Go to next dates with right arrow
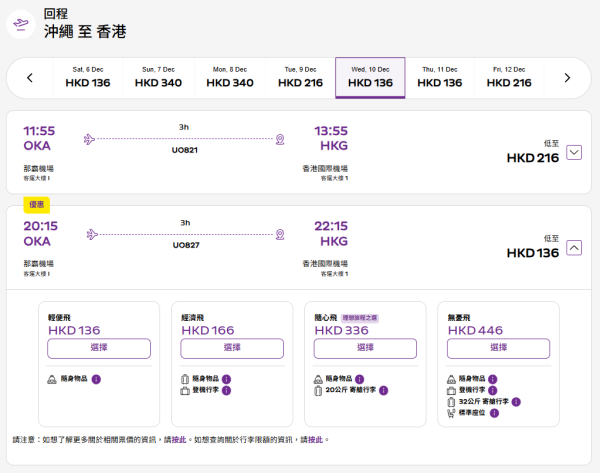This screenshot has height=473, width=600. pyautogui.click(x=567, y=78)
